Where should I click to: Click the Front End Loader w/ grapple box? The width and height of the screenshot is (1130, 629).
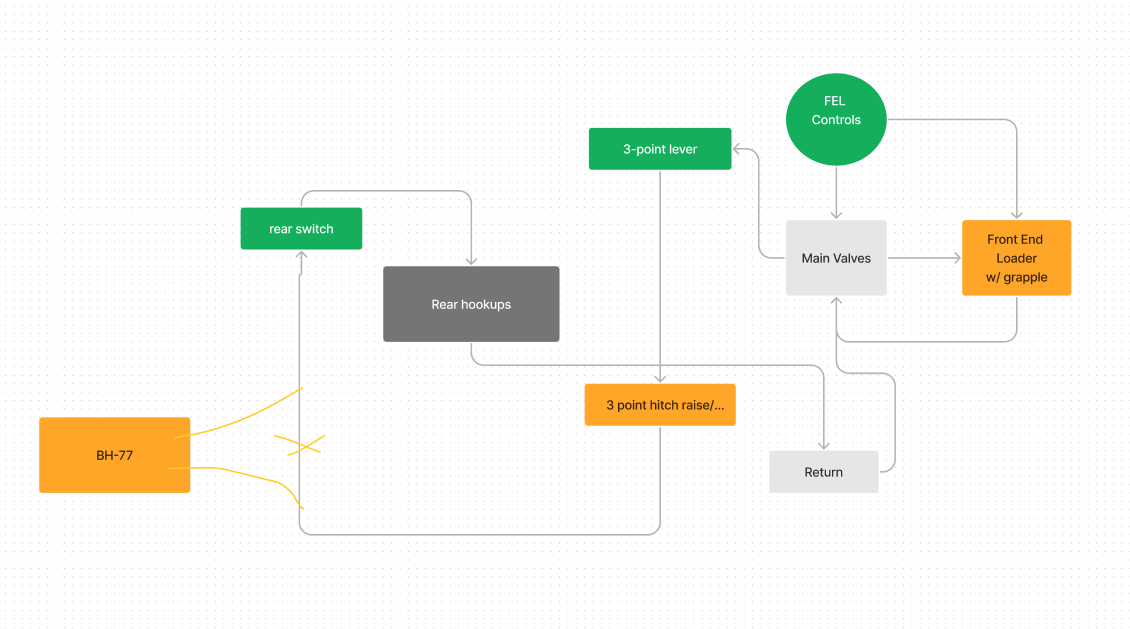click(x=1016, y=258)
